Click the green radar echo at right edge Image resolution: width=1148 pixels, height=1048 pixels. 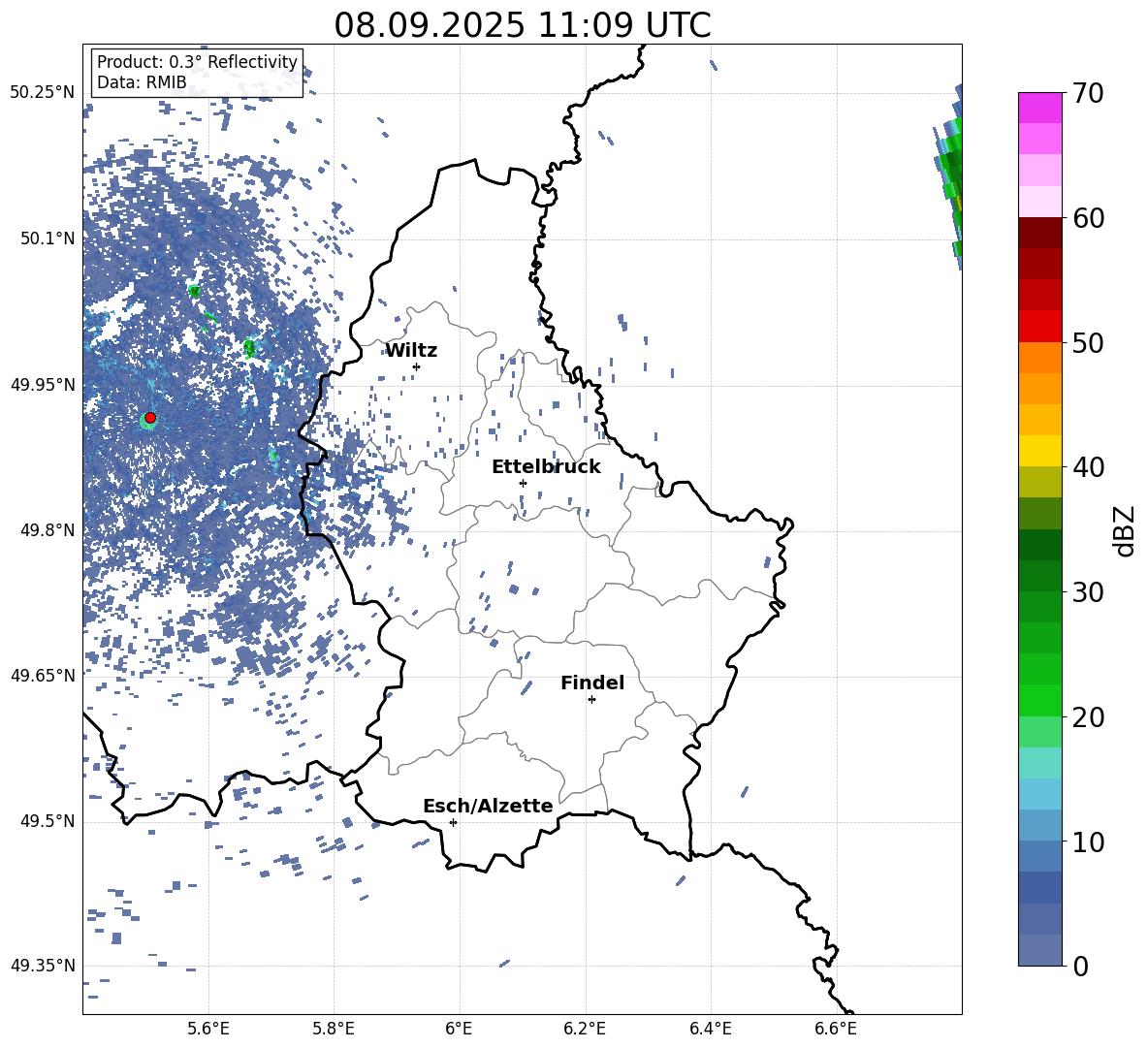[x=950, y=179]
